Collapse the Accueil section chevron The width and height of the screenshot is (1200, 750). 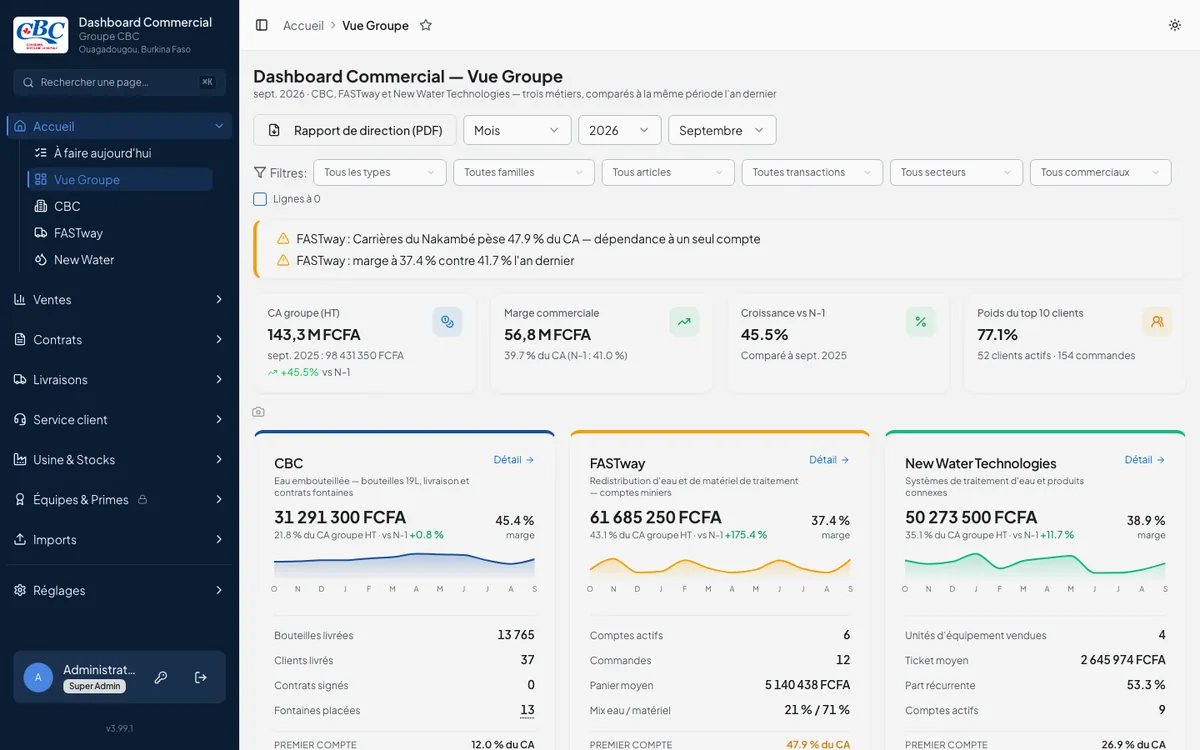click(219, 126)
